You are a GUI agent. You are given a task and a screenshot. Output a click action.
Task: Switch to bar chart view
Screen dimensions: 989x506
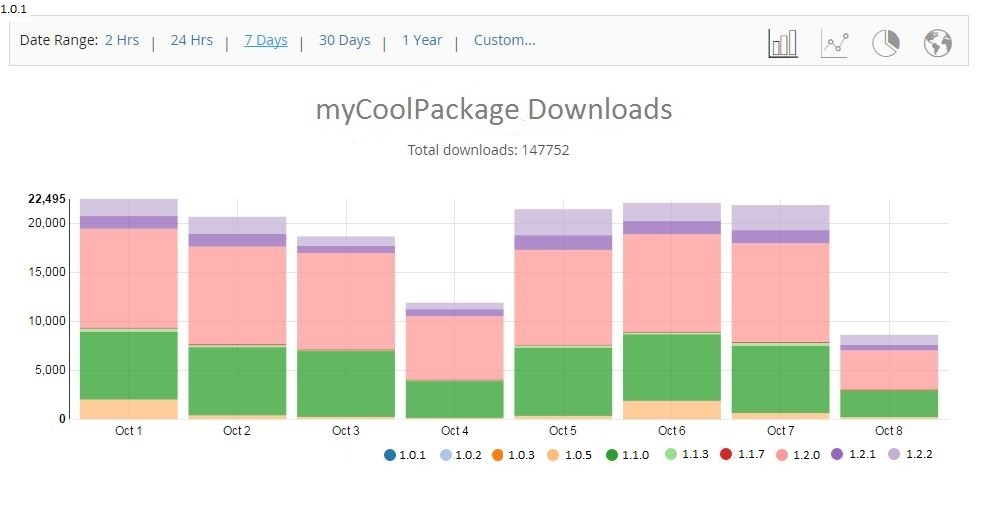782,42
